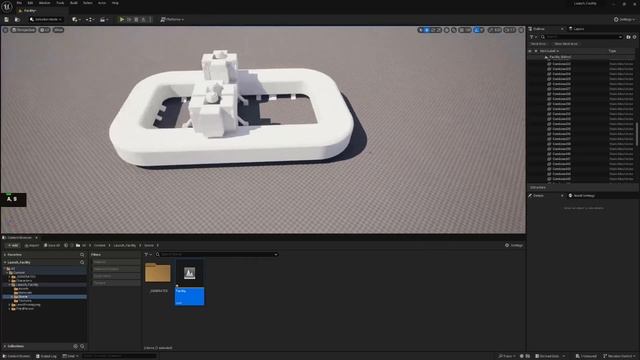The width and height of the screenshot is (640, 360).
Task: Open the viewport Show flags menu
Action: [x=58, y=30]
